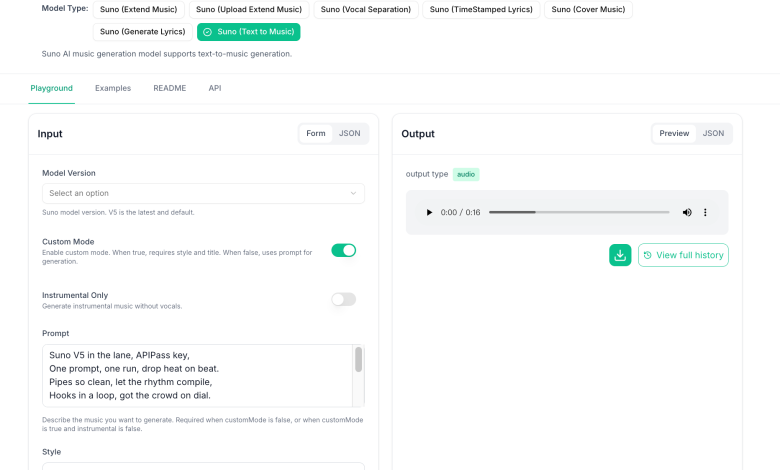Disable the Custom Mode toggle
This screenshot has width=780, height=470.
[343, 250]
